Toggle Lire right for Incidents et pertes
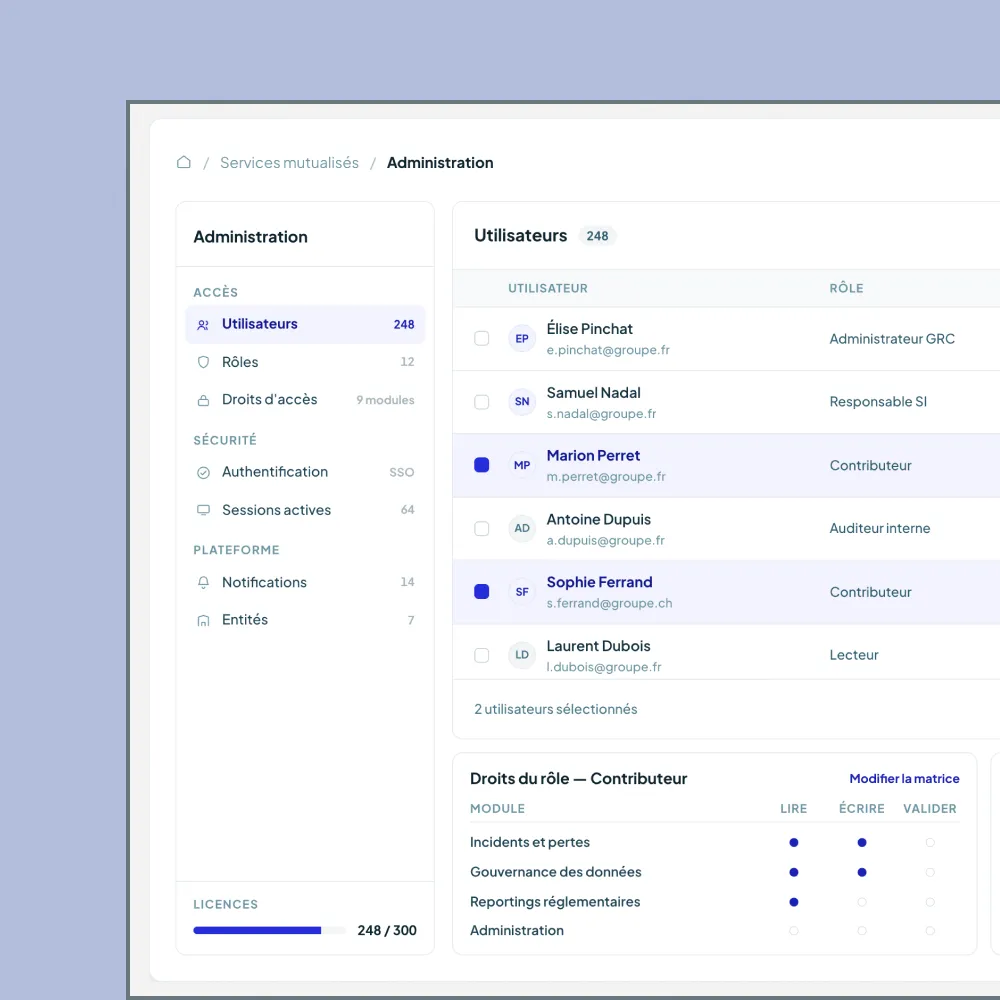This screenshot has width=1000, height=1000. click(x=794, y=842)
